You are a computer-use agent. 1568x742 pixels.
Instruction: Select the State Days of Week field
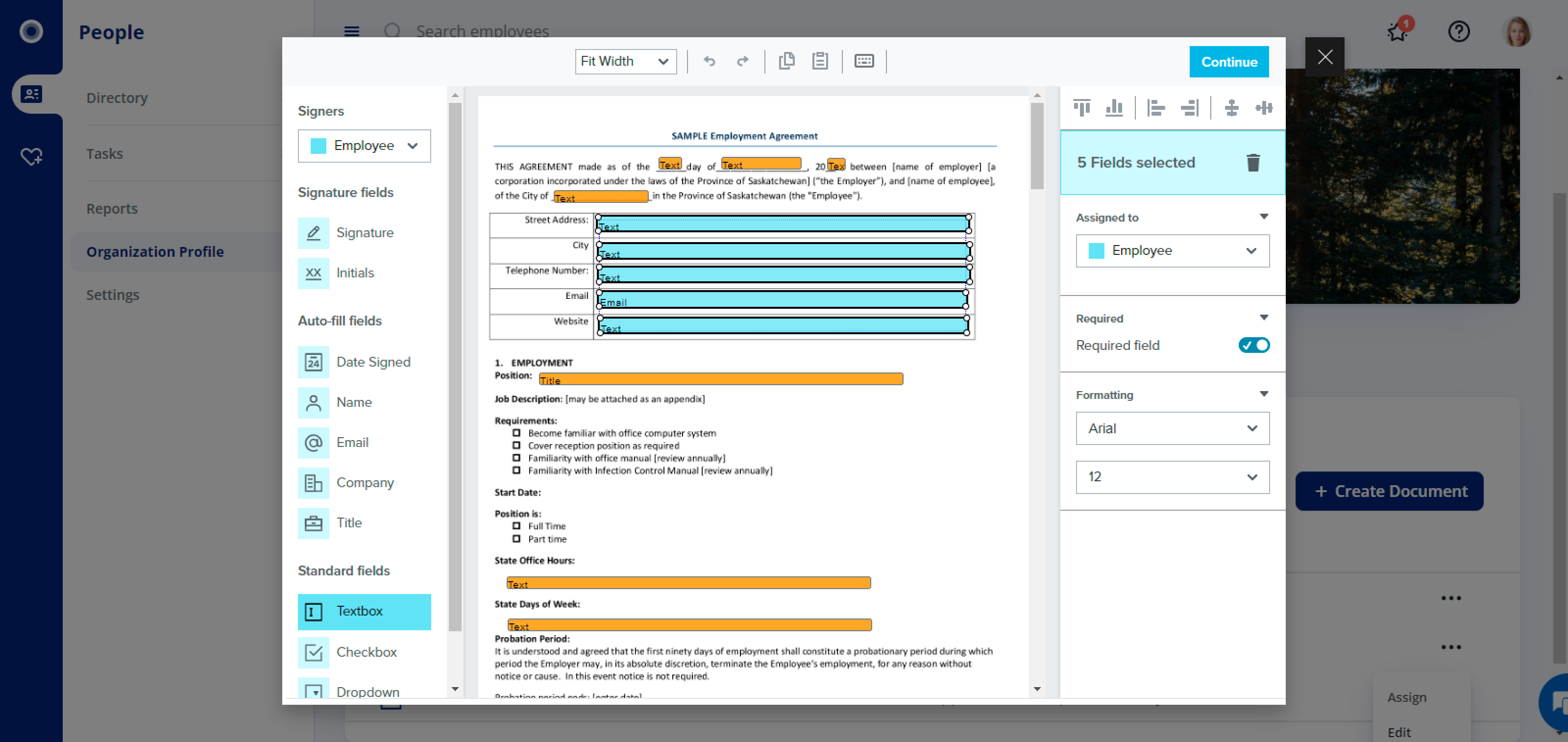[x=689, y=625]
